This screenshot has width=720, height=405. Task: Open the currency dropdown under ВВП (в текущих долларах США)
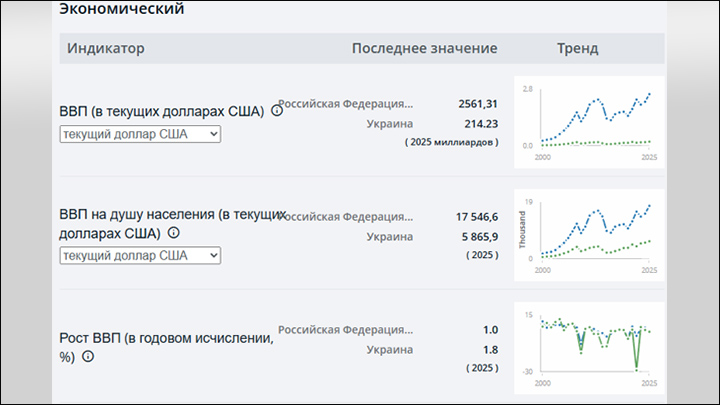click(x=140, y=134)
